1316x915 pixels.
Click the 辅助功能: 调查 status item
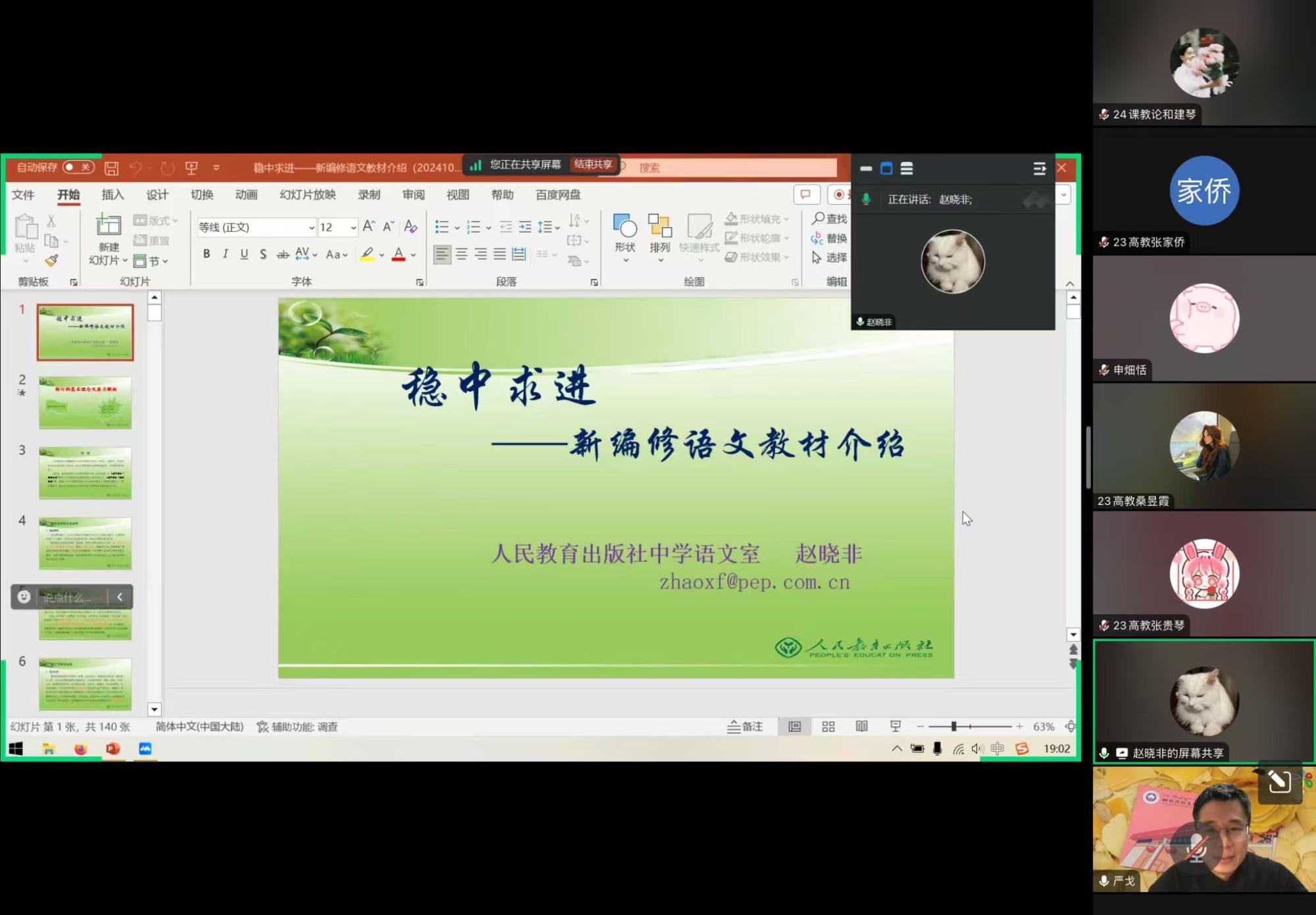pos(297,727)
